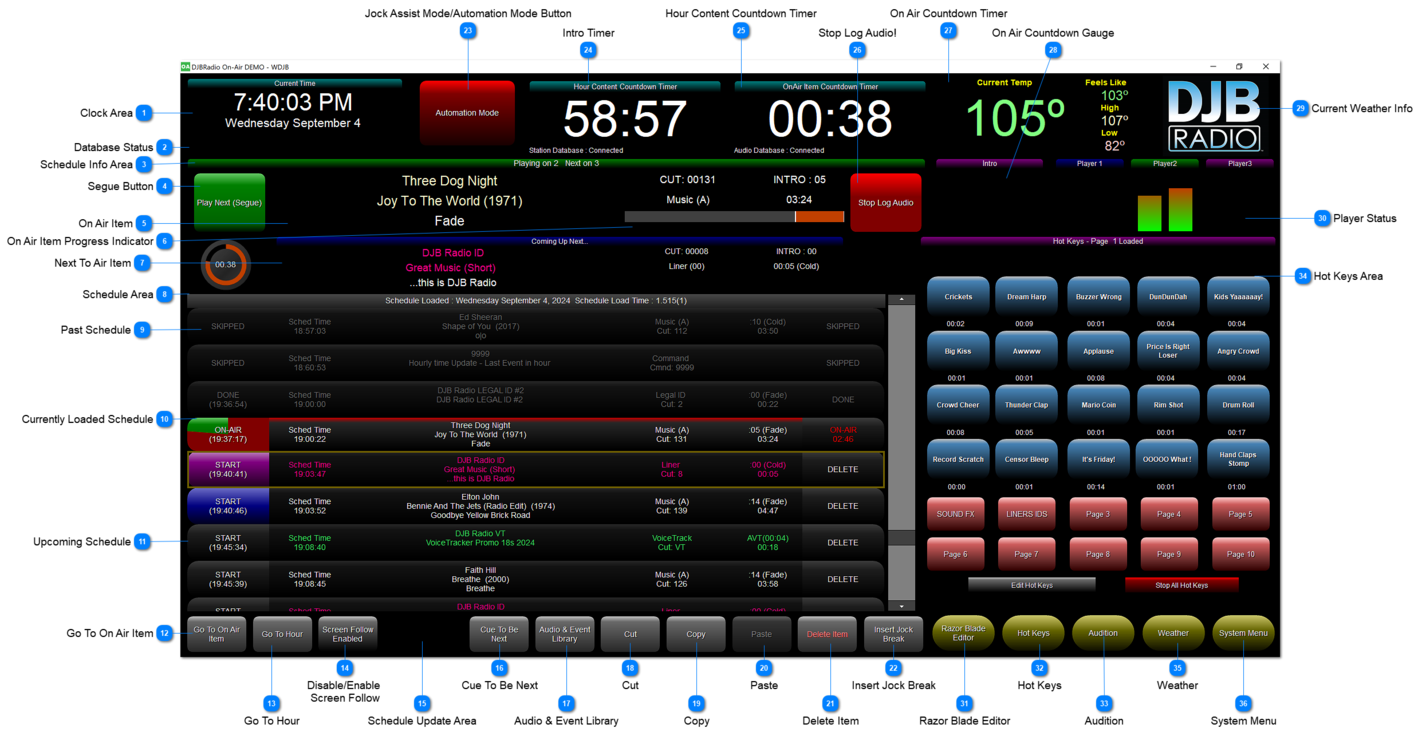
Task: Click the schedule scrollbar up arrow
Action: pos(901,300)
